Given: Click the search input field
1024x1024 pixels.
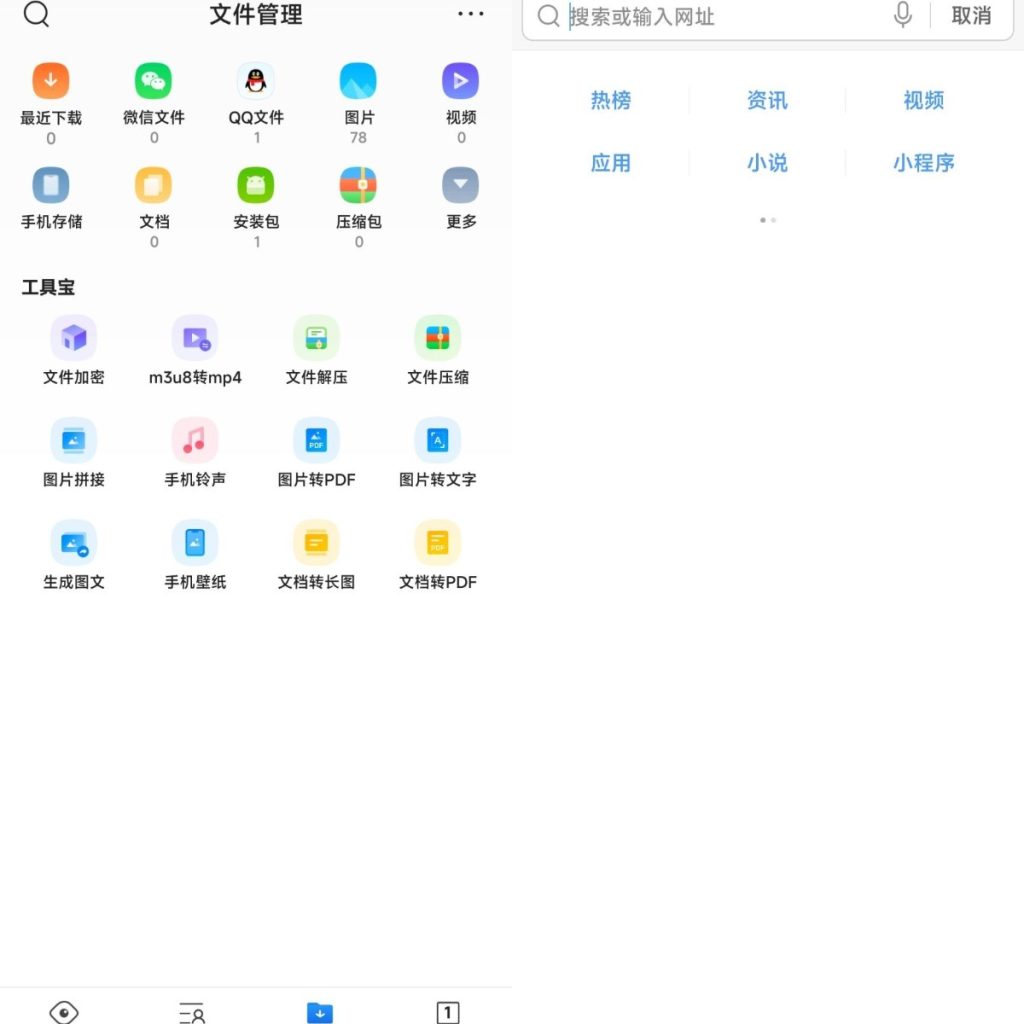Looking at the screenshot, I should point(700,16).
